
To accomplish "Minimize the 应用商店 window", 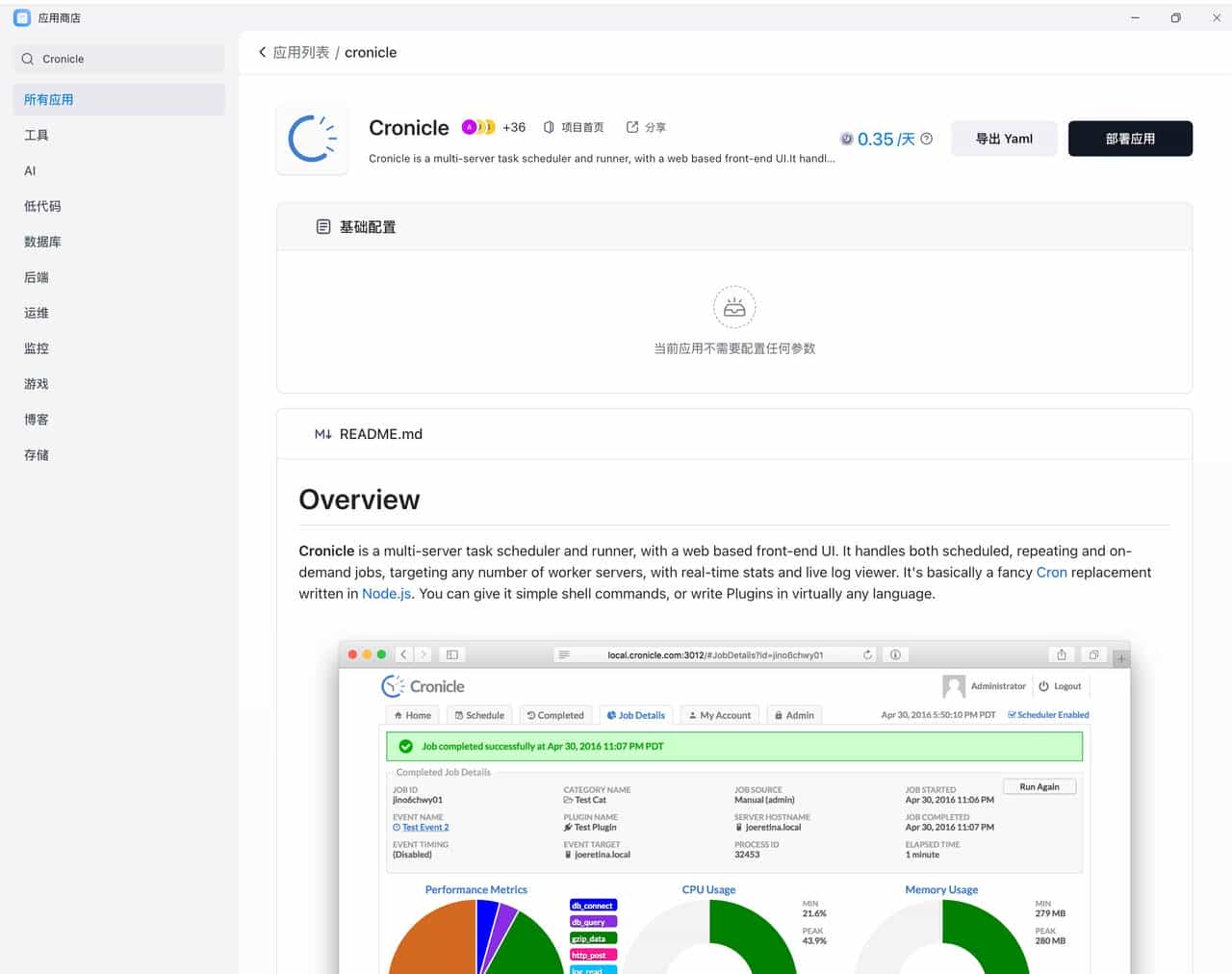I will [1136, 18].
